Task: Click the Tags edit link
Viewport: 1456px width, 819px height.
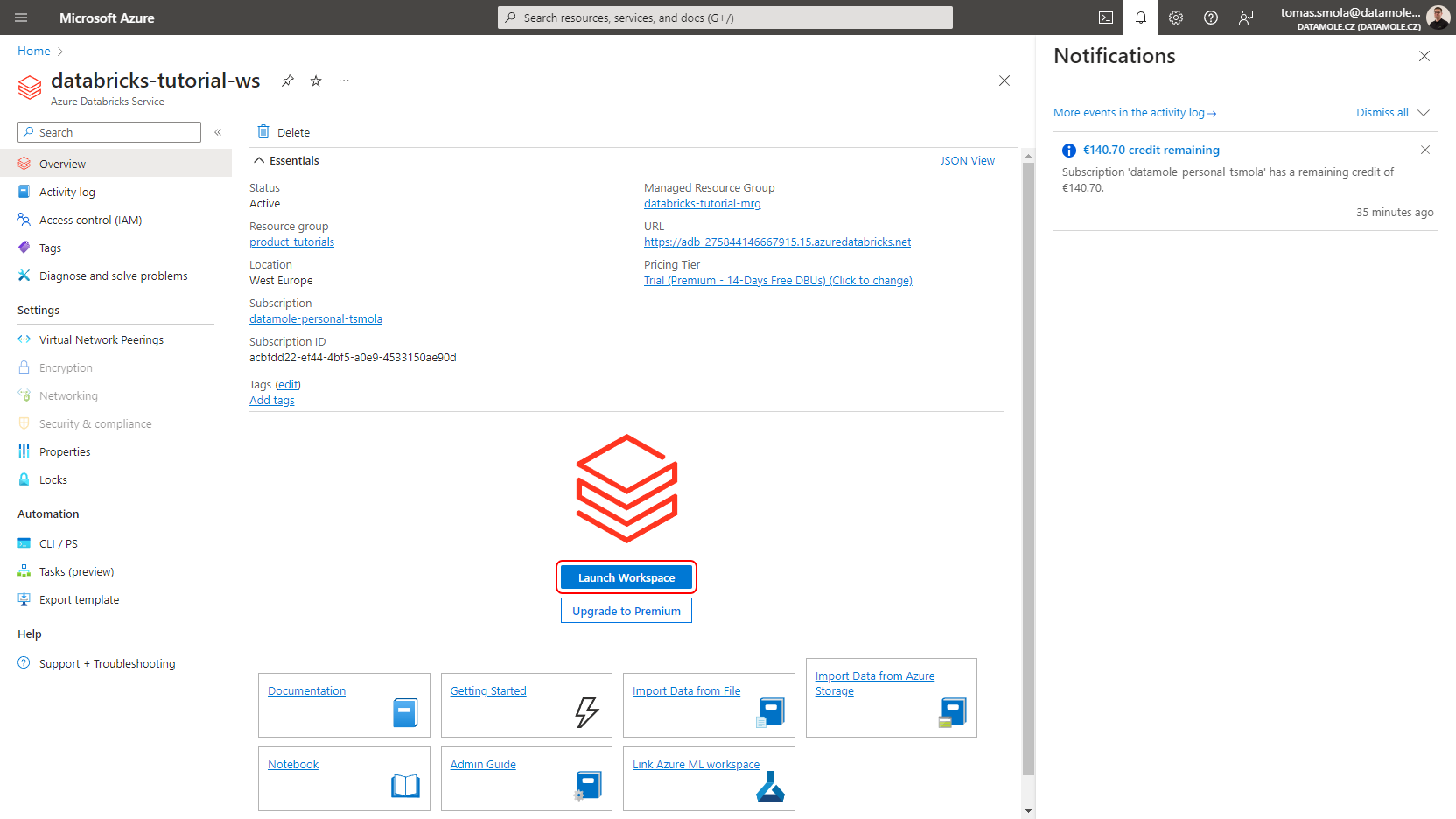Action: point(288,385)
